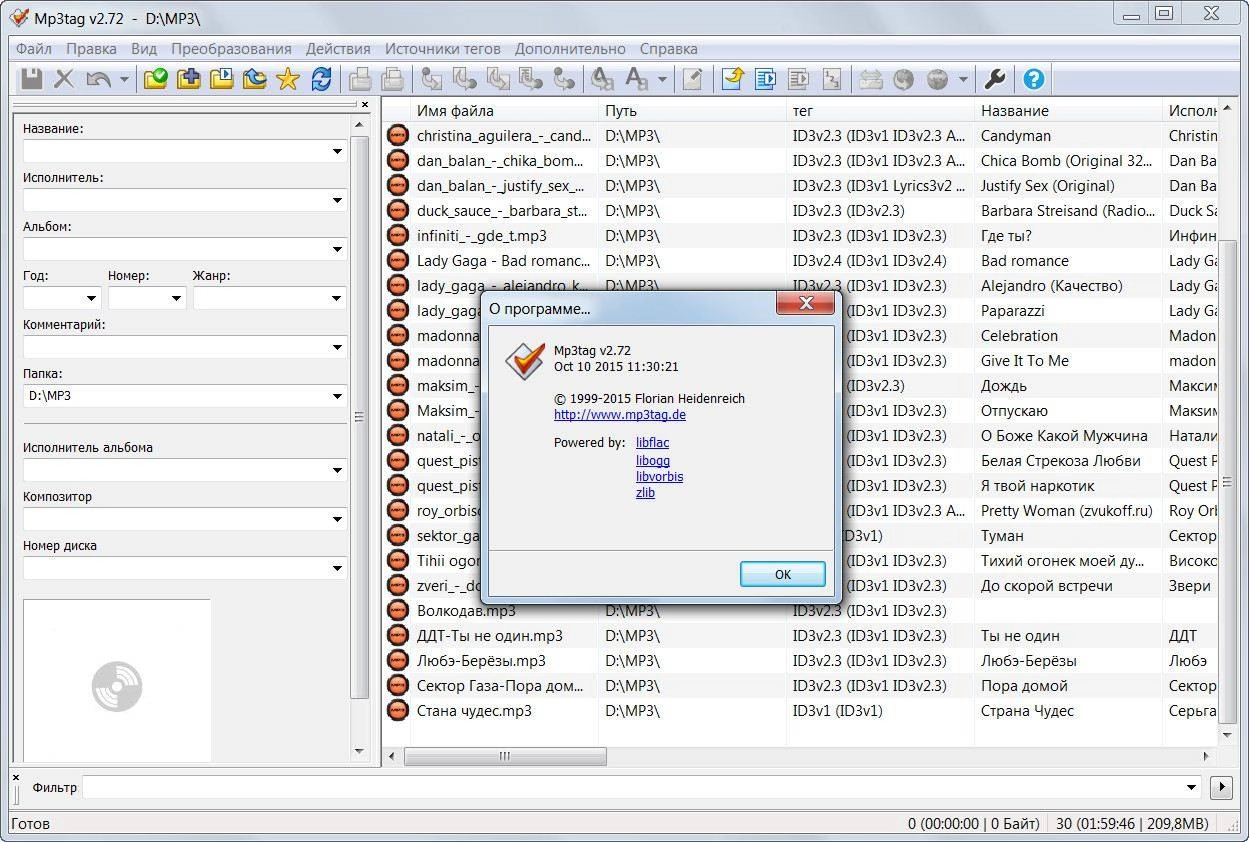
Task: Click the Export icon in toolbar
Action: (x=732, y=79)
